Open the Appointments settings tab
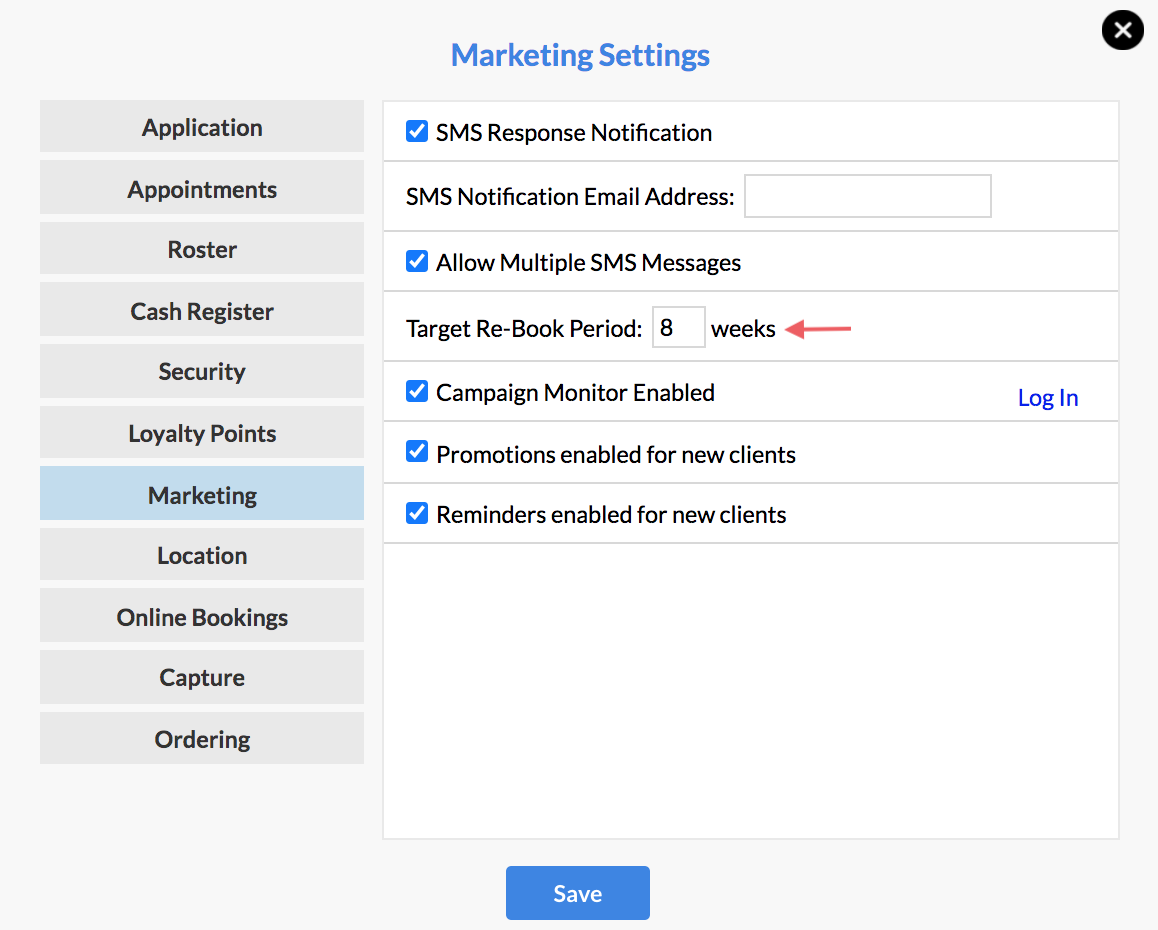 tap(202, 188)
